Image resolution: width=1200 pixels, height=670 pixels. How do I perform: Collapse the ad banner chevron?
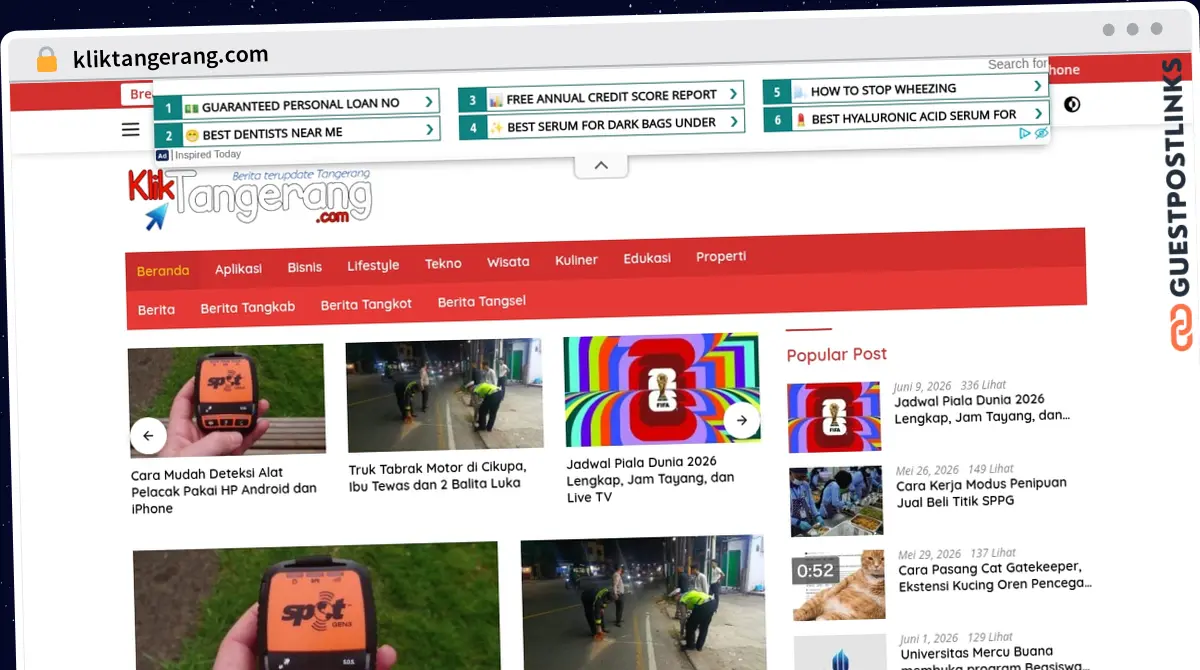pos(601,166)
